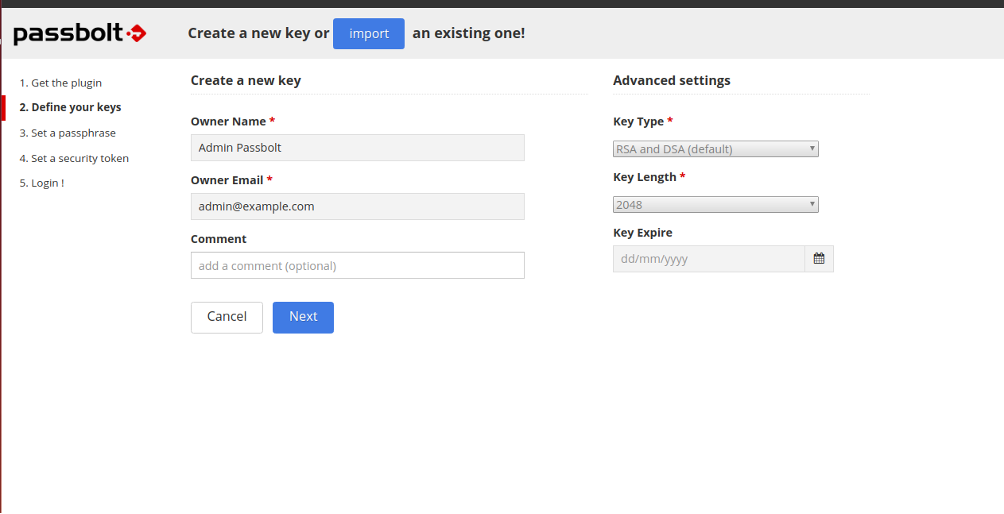Click the Advanced settings heading
Image resolution: width=1004 pixels, height=514 pixels.
point(672,80)
